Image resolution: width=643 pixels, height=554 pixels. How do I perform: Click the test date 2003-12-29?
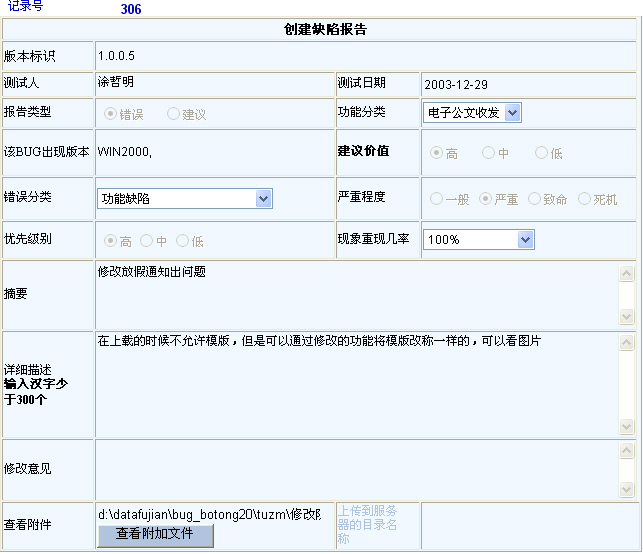(456, 84)
